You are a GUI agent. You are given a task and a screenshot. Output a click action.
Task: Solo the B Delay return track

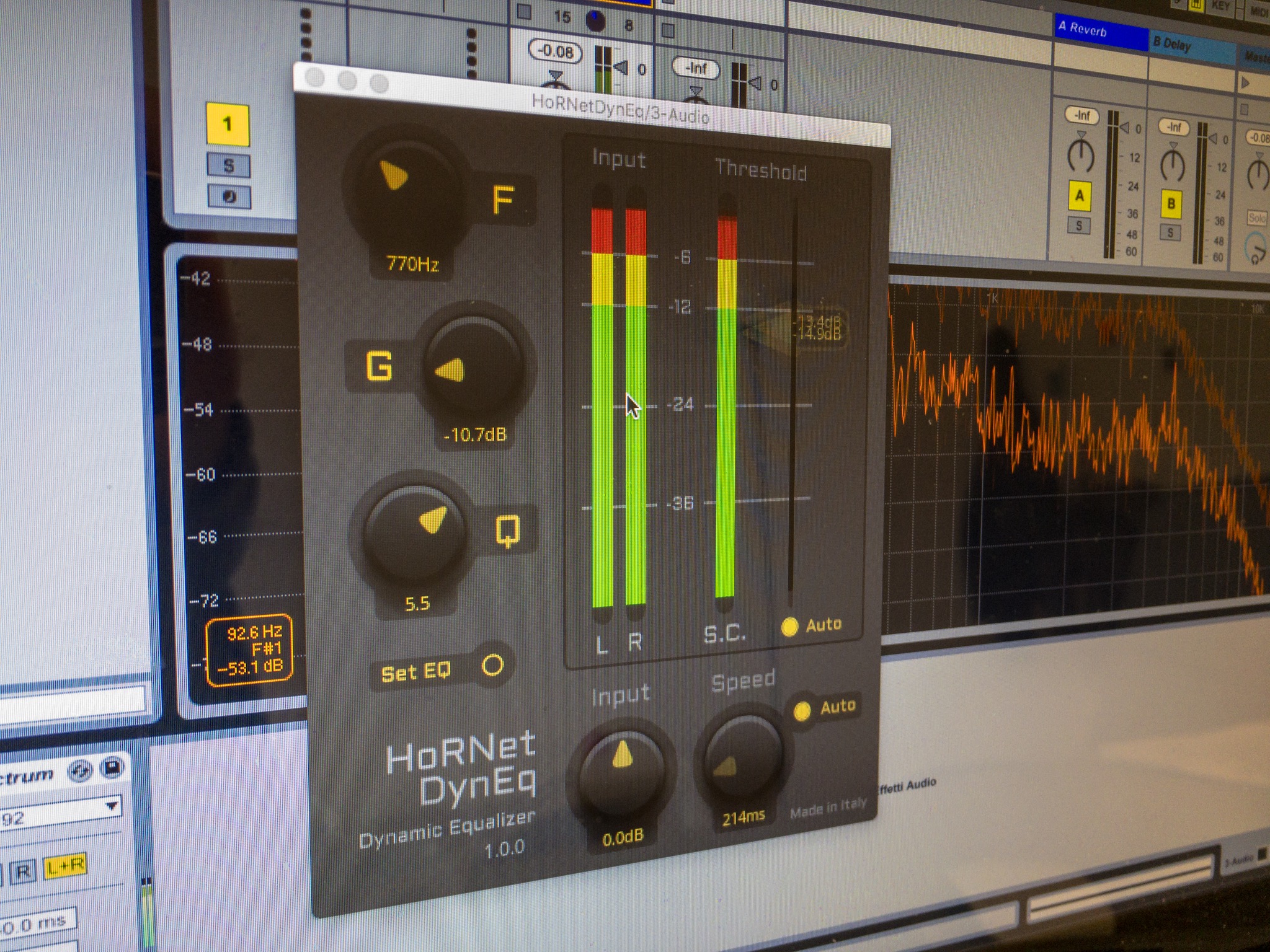click(x=1170, y=232)
